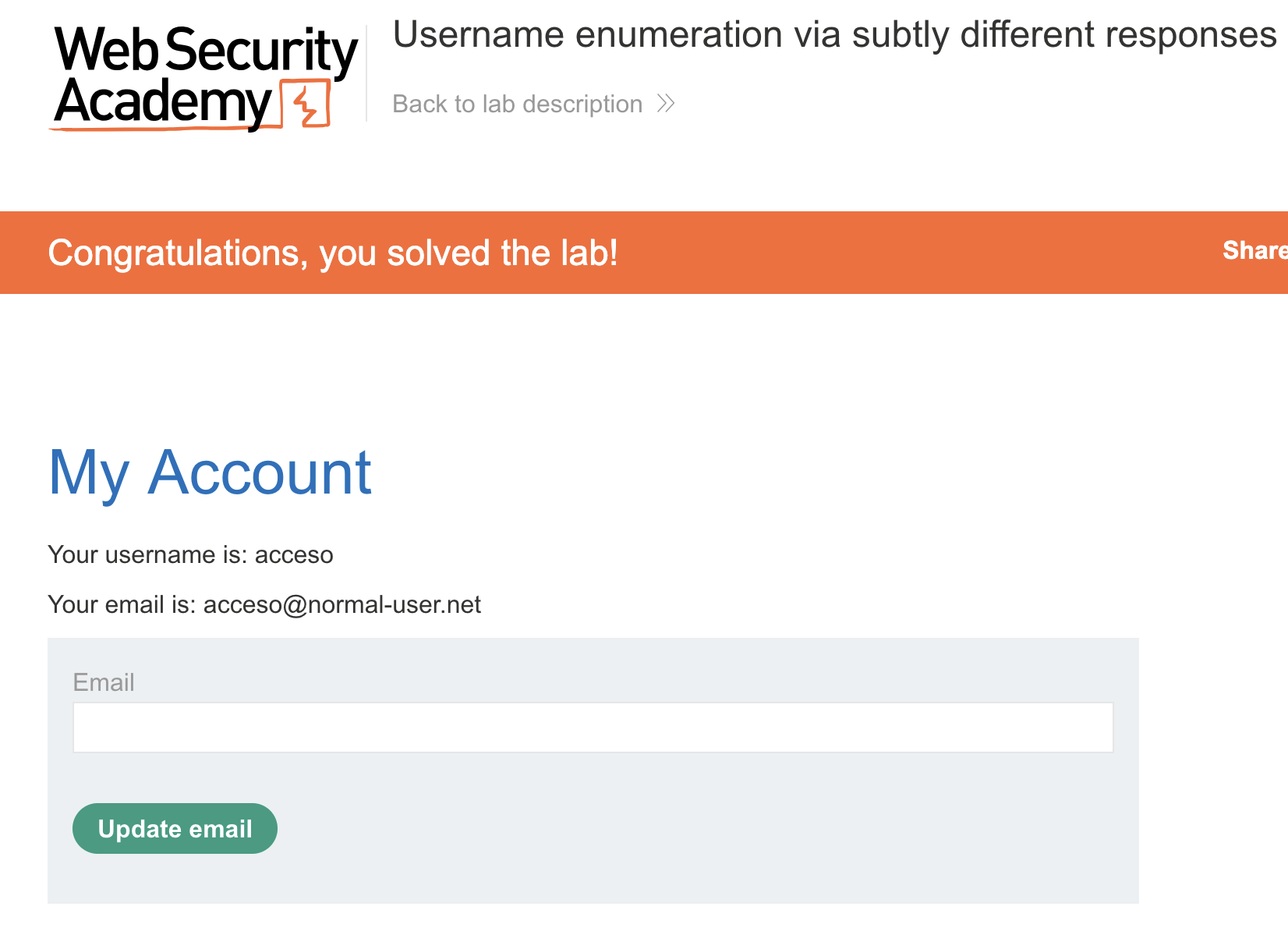Click the Share link in banner
This screenshot has height=931, width=1288.
coord(1254,250)
